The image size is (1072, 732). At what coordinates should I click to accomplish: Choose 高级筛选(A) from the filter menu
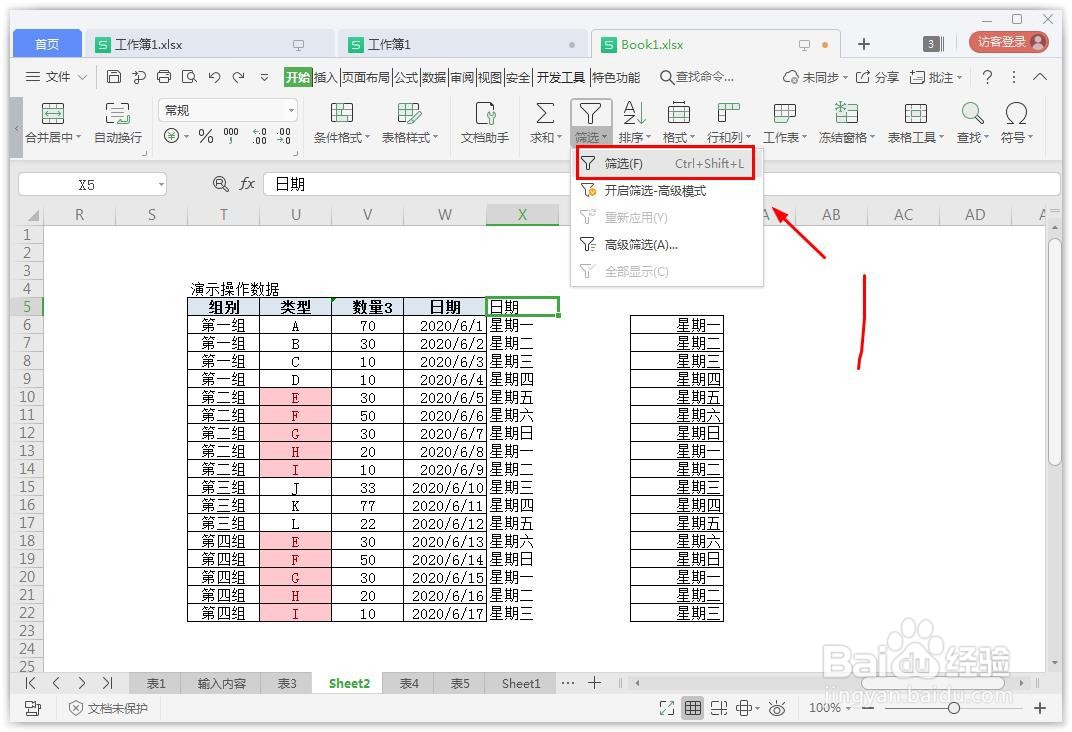[x=640, y=243]
